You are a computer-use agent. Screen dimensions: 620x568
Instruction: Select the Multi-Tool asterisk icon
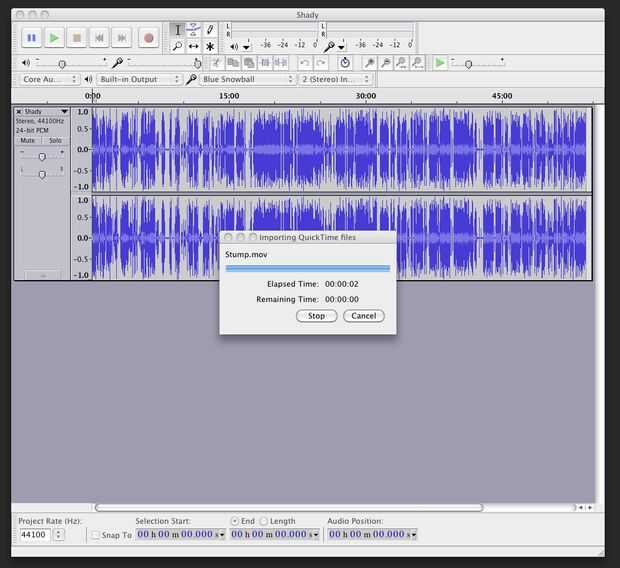tap(210, 46)
